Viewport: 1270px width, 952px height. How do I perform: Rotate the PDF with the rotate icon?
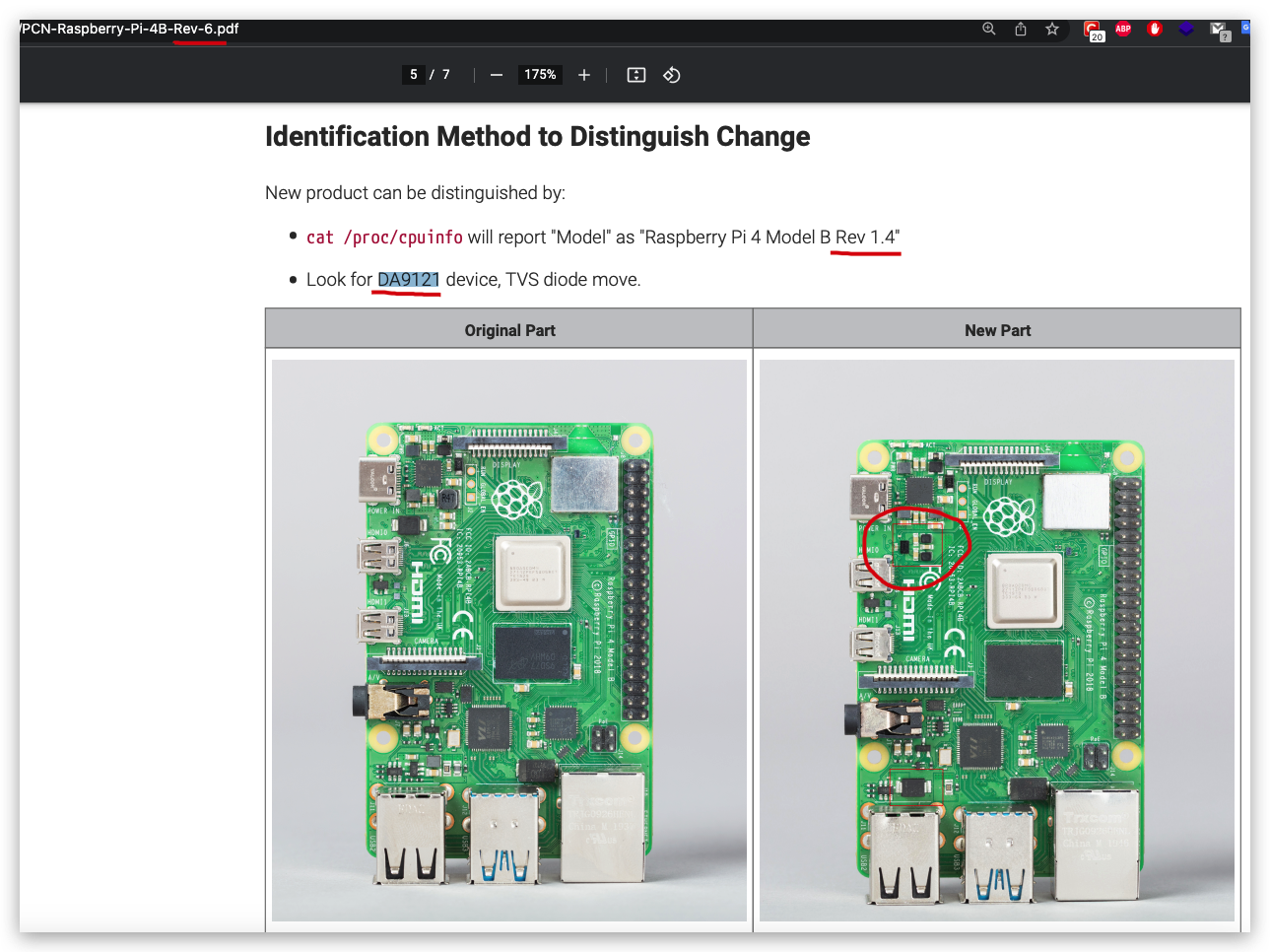(x=672, y=75)
